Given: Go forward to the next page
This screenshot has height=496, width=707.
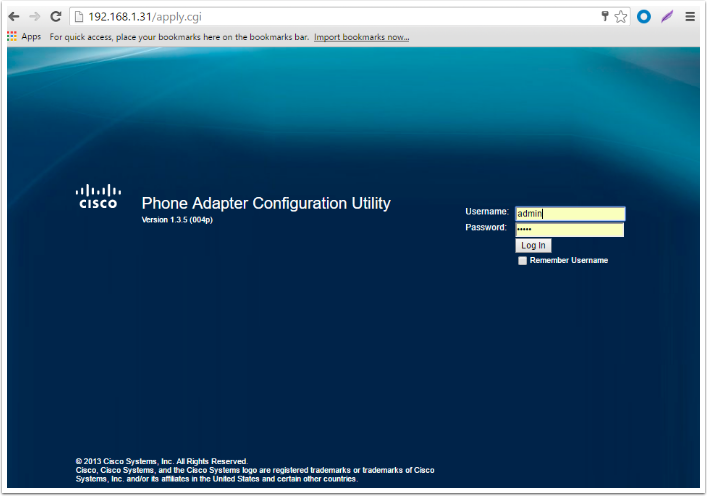Looking at the screenshot, I should coord(35,17).
